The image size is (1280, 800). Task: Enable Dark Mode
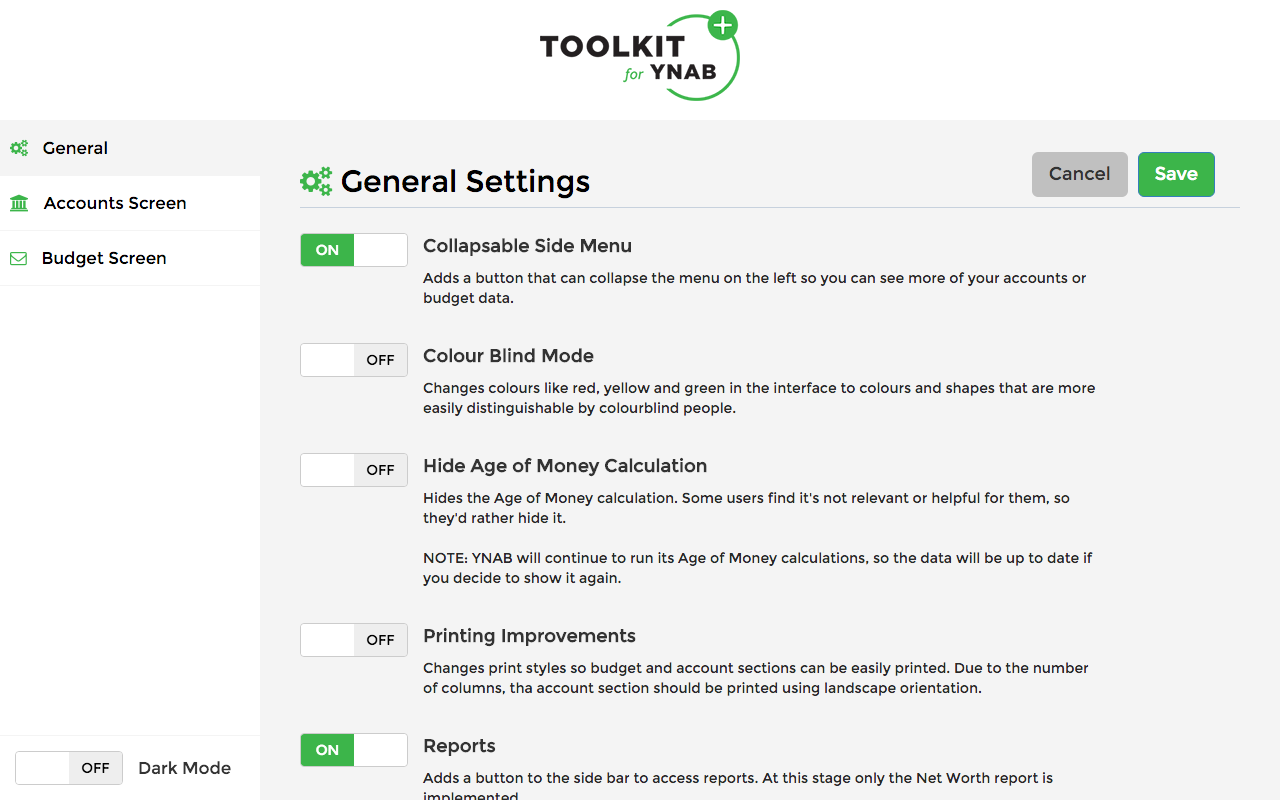[68, 767]
